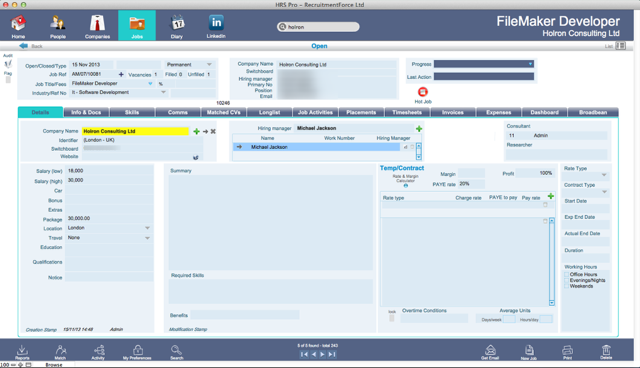Open the Matched CVs tab

pyautogui.click(x=224, y=112)
